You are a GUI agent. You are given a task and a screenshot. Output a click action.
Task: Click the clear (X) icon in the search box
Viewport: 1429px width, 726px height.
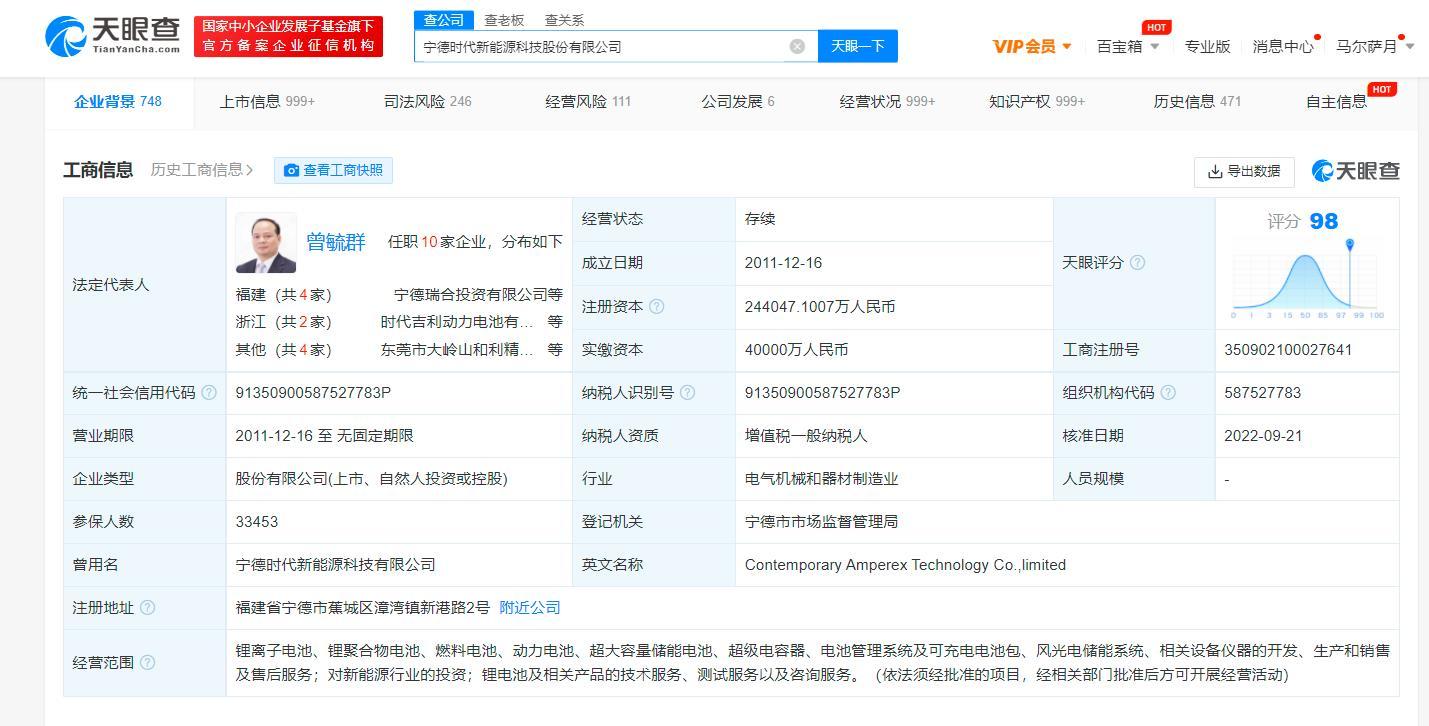[x=797, y=45]
